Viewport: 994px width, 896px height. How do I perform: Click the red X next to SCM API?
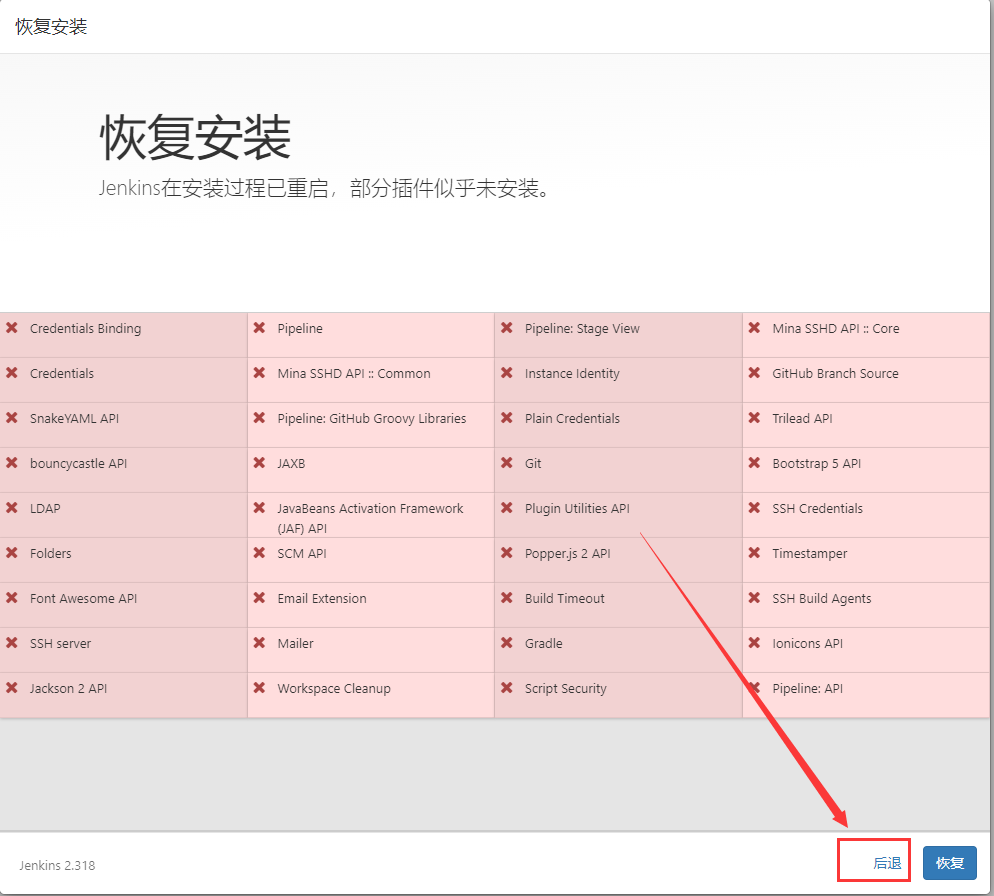click(x=259, y=553)
